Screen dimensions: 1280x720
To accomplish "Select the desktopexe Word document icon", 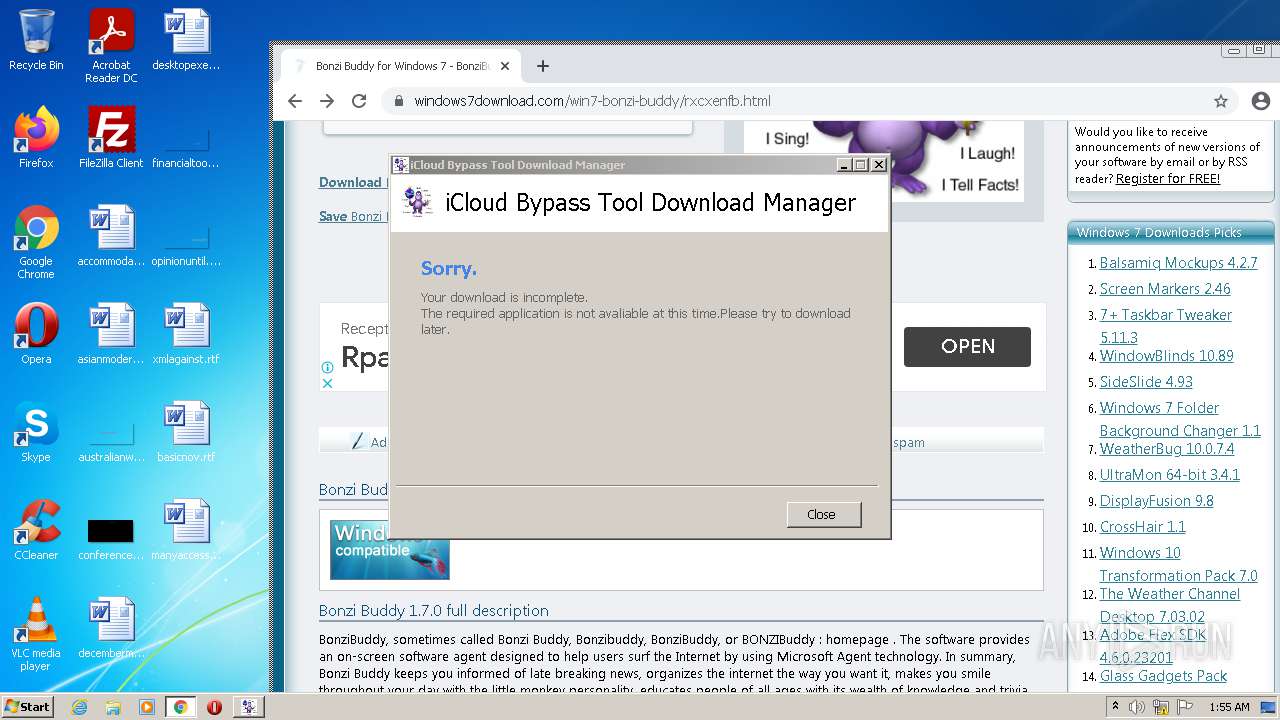I will click(186, 40).
